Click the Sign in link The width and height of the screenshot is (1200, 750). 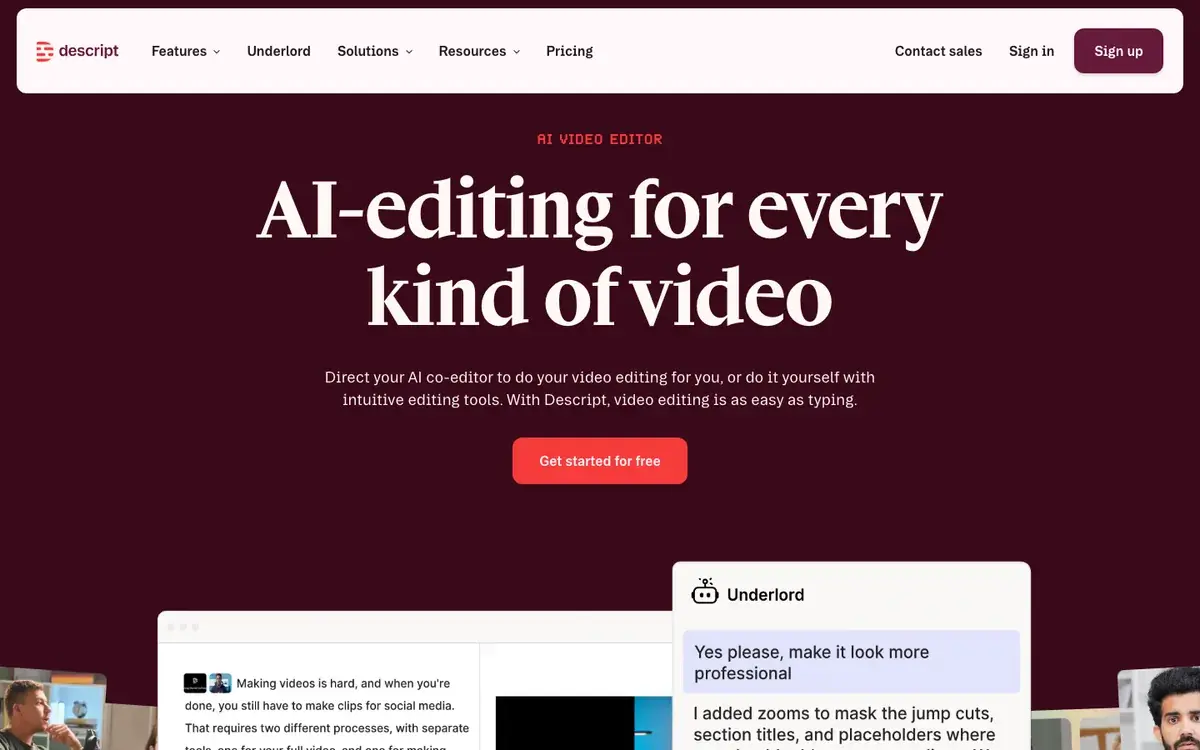(x=1031, y=51)
